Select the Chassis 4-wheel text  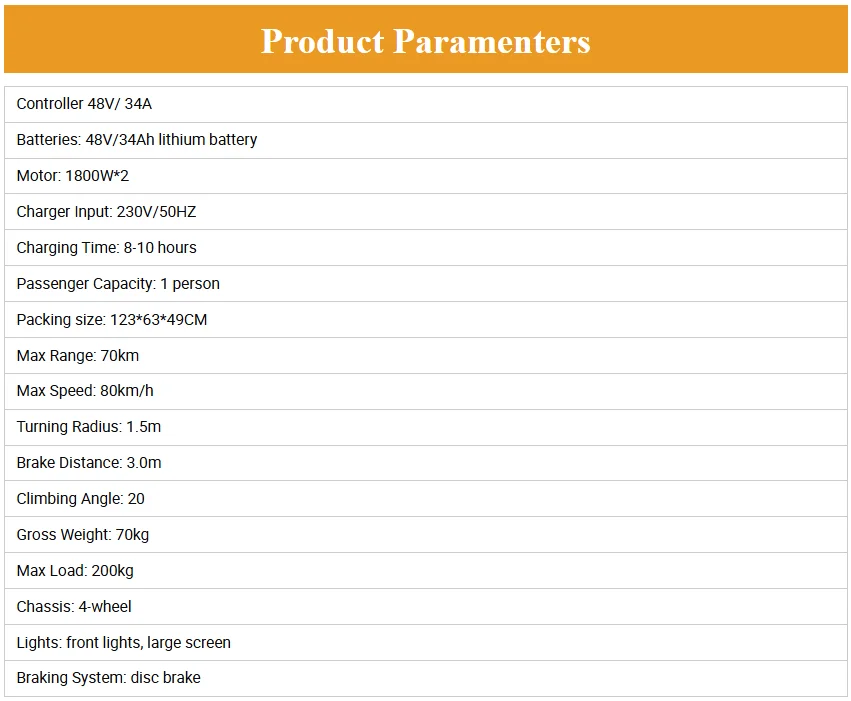pyautogui.click(x=74, y=607)
